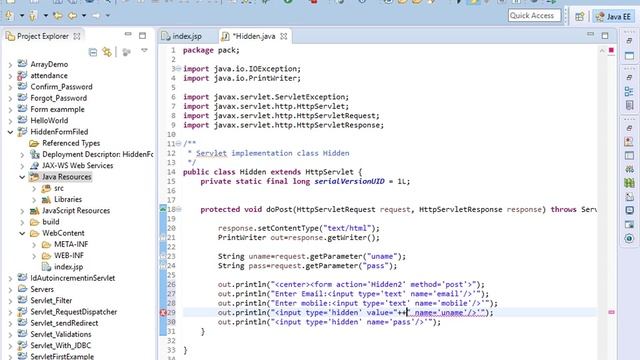Screen dimensions: 640x360
Task: Fold the doPost method at line 18
Action: click(x=178, y=209)
